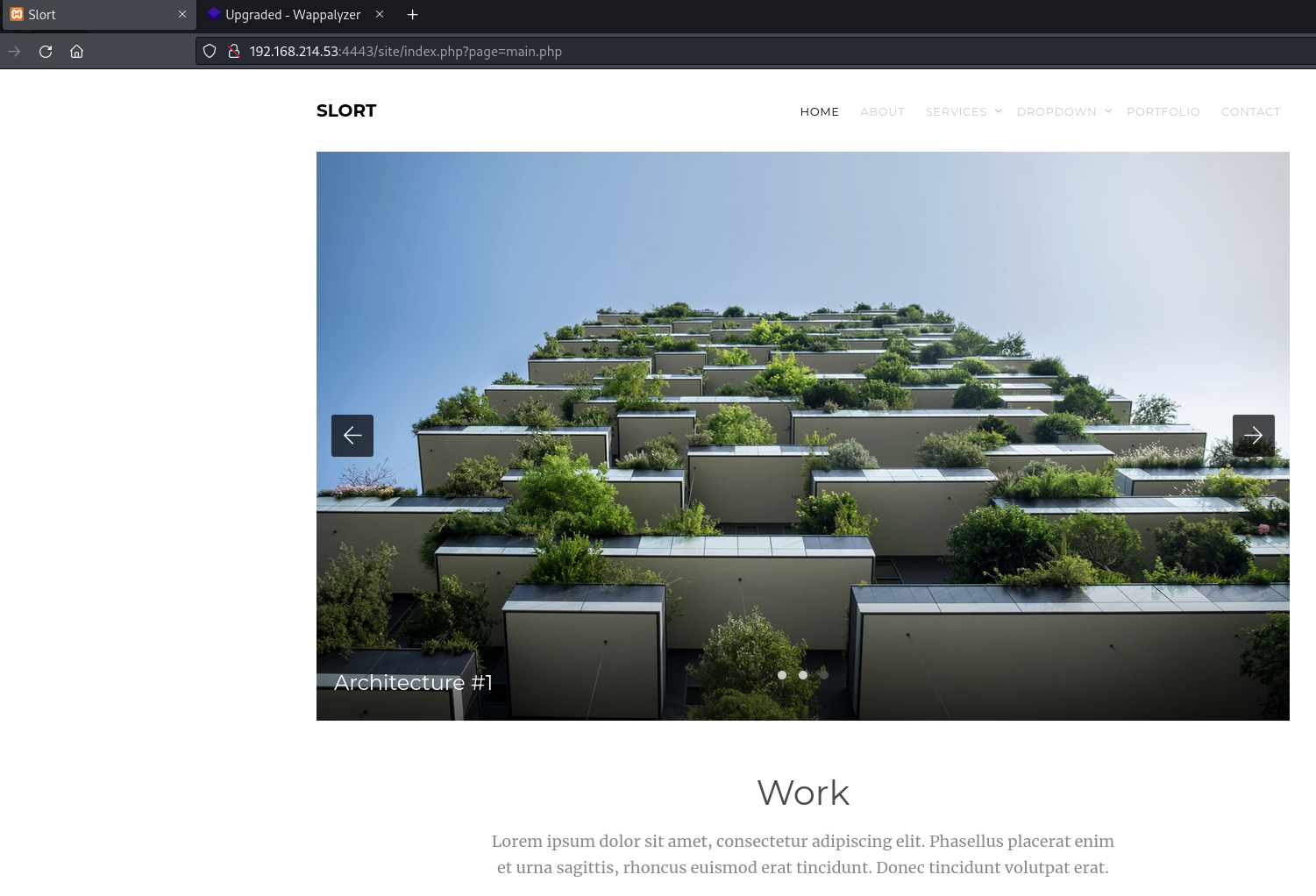Switch to the Upgraded - Wappalyzer tab
The width and height of the screenshot is (1316, 896).
click(x=293, y=15)
